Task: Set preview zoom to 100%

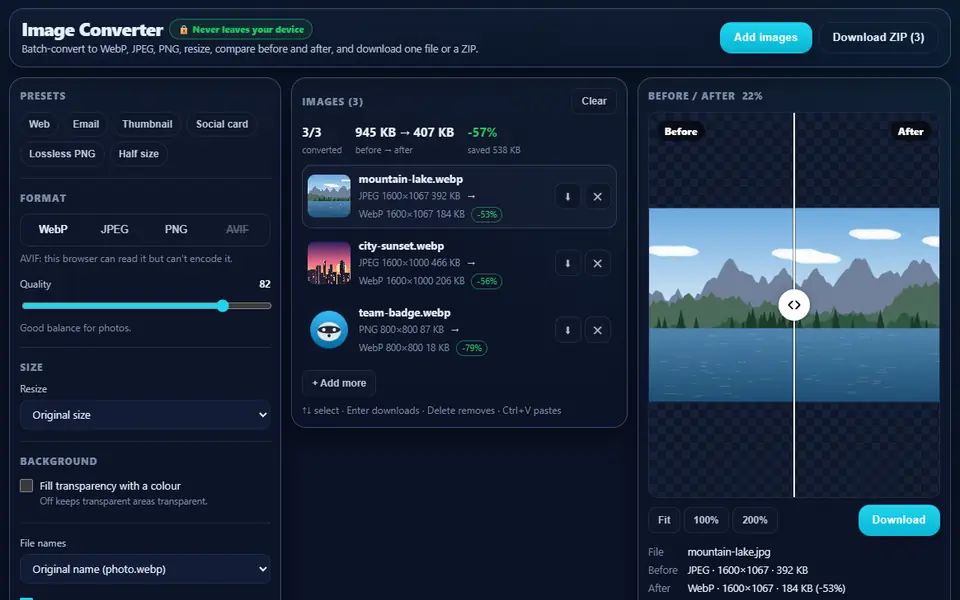Action: pyautogui.click(x=706, y=520)
